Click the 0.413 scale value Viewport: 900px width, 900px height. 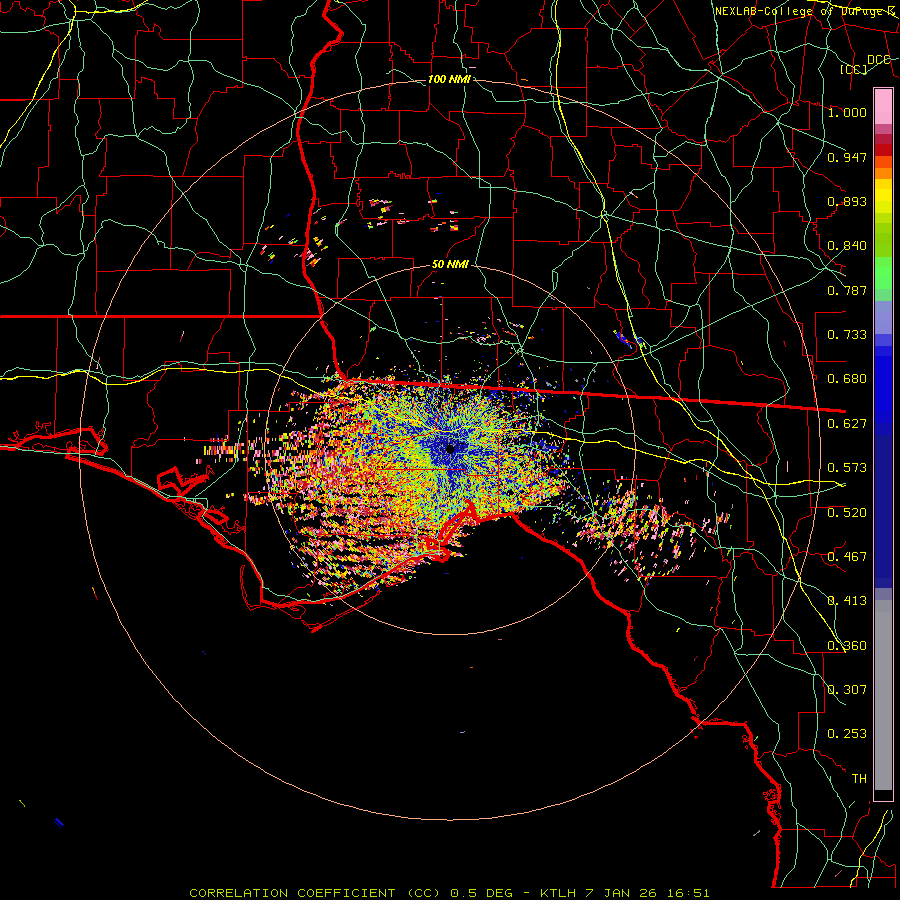847,601
